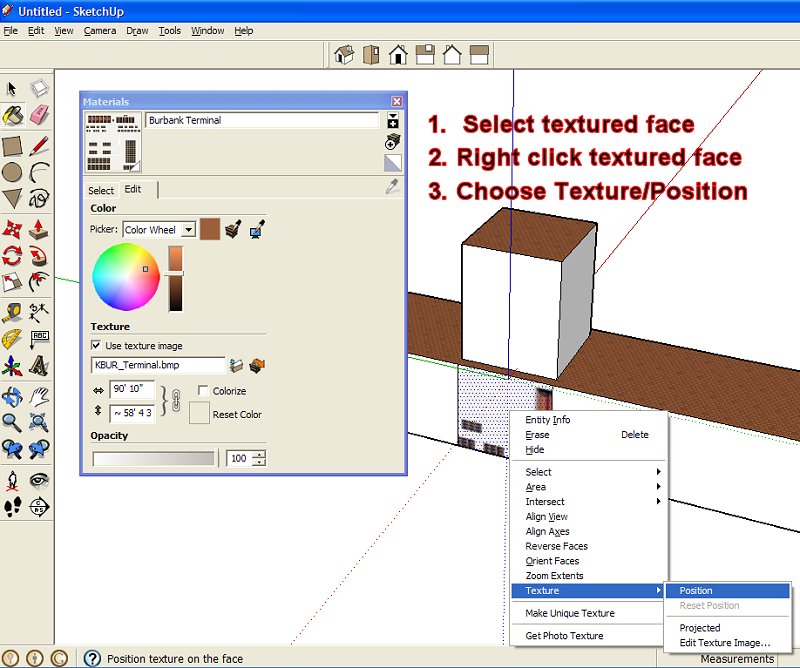Uncheck Use texture image

click(94, 346)
